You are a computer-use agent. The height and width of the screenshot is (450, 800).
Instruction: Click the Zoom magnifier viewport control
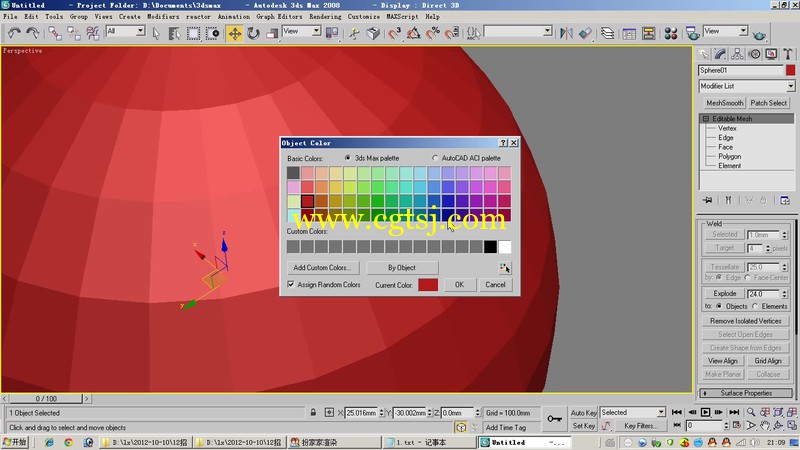(x=751, y=412)
